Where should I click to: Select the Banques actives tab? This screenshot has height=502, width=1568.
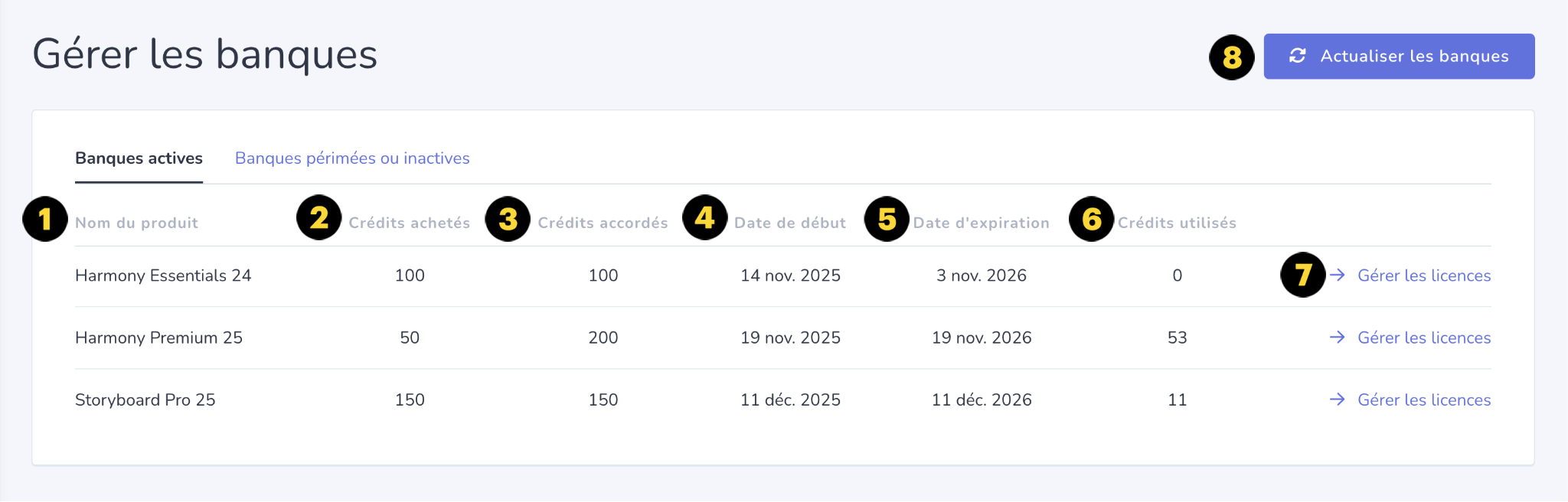pyautogui.click(x=139, y=158)
